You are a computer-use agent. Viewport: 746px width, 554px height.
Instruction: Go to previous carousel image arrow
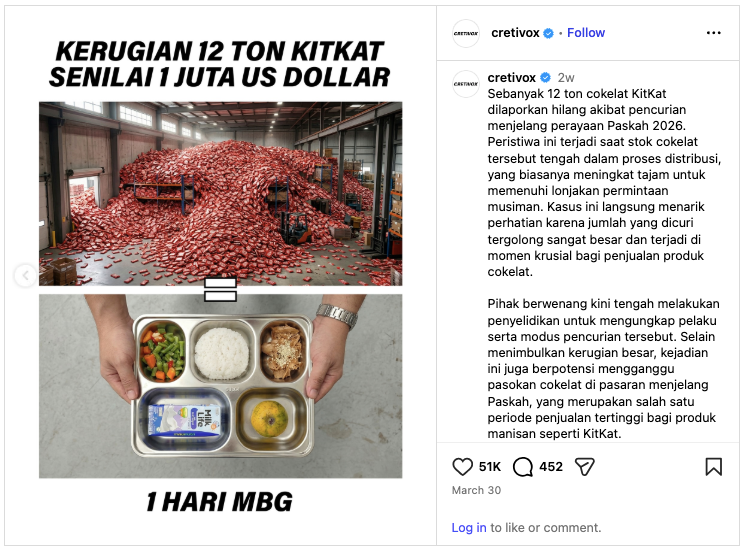26,275
